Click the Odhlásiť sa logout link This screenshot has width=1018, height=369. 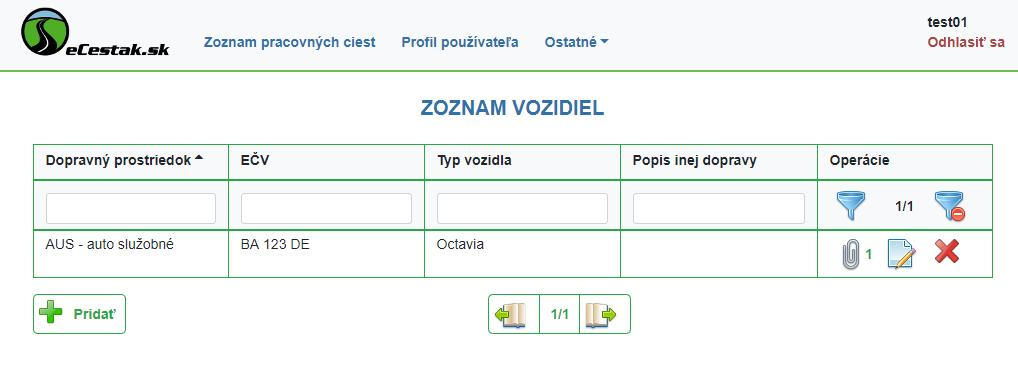pyautogui.click(x=966, y=43)
